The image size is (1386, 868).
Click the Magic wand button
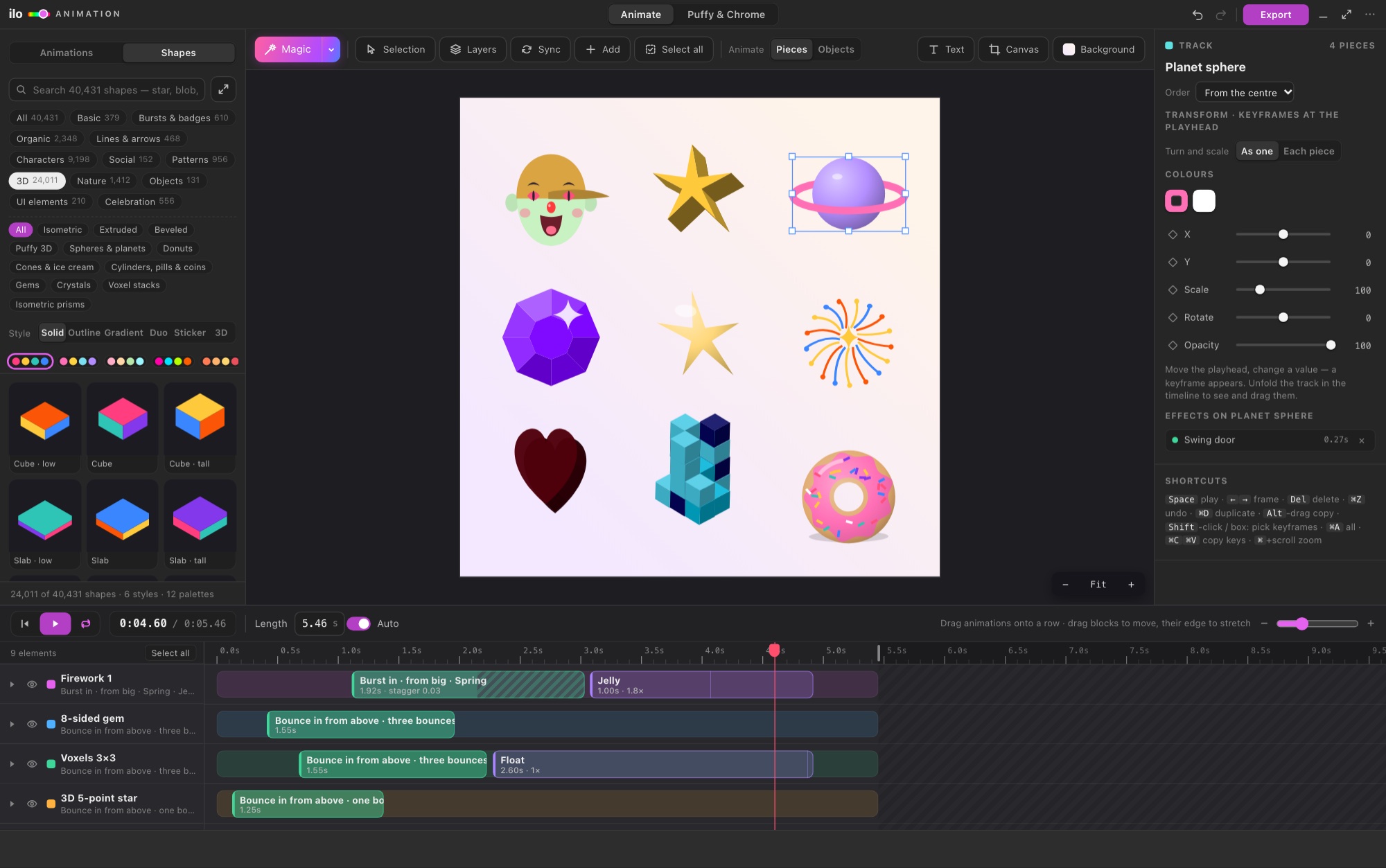(x=288, y=49)
